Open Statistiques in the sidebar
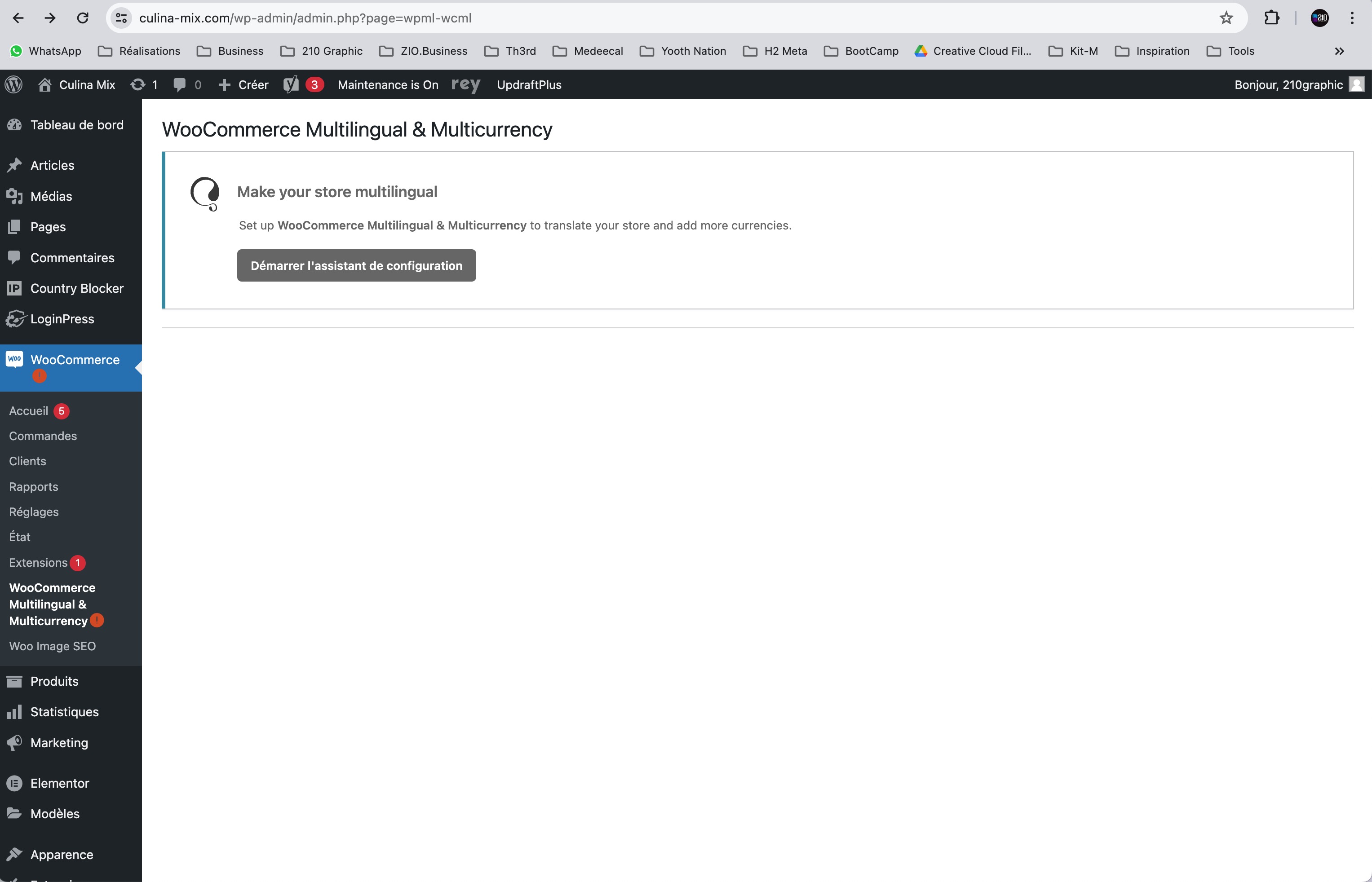The height and width of the screenshot is (882, 1372). point(71,712)
